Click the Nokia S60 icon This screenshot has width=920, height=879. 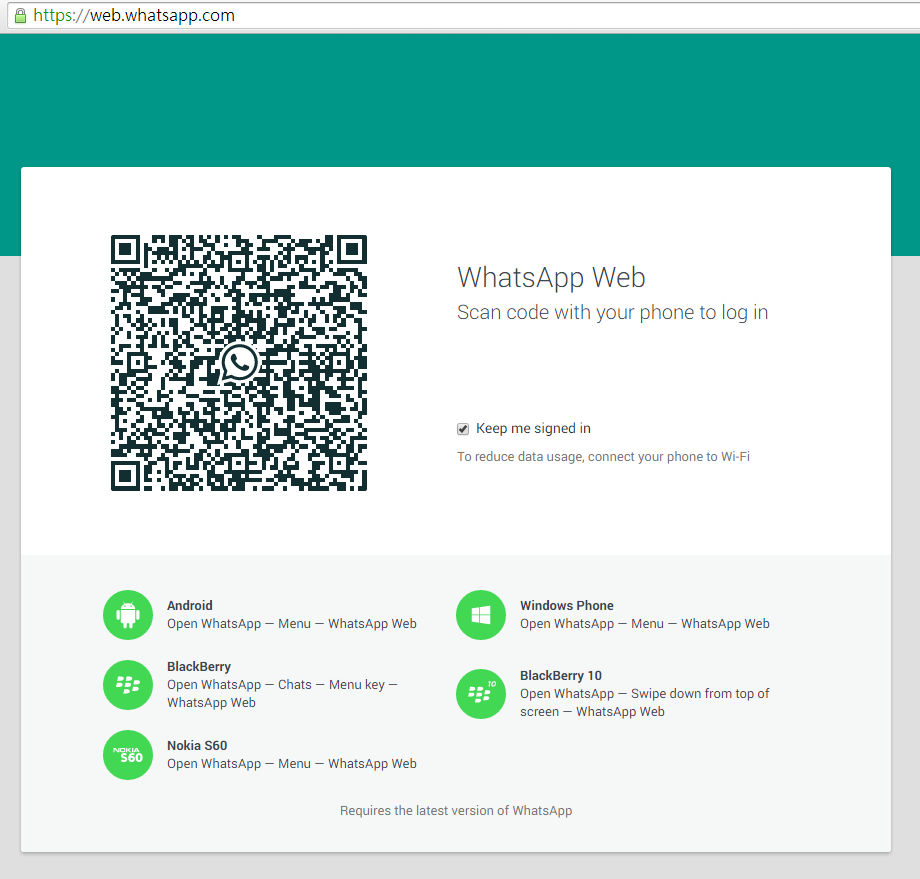pyautogui.click(x=128, y=755)
